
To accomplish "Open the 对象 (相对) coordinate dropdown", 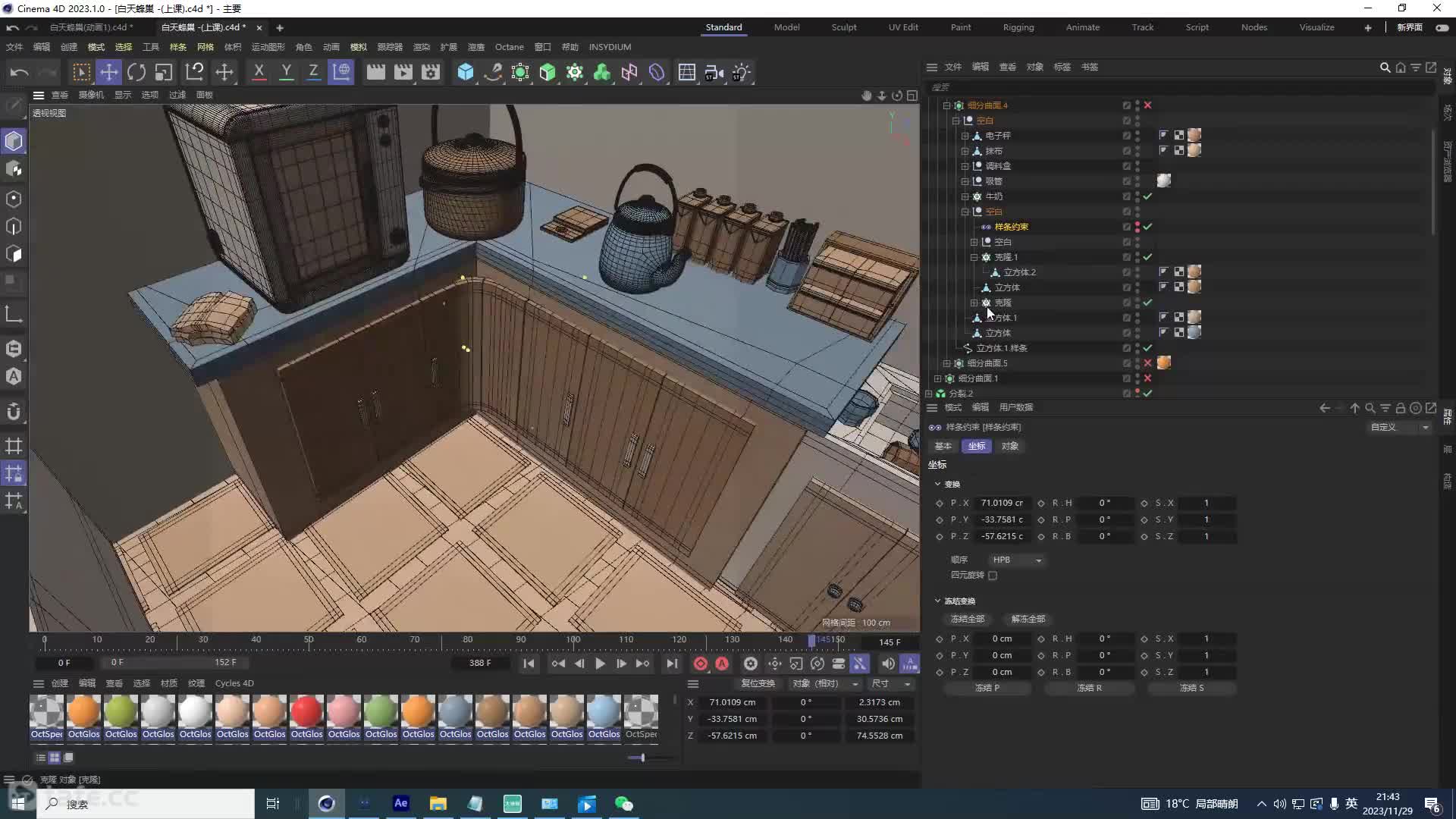I will 824,683.
